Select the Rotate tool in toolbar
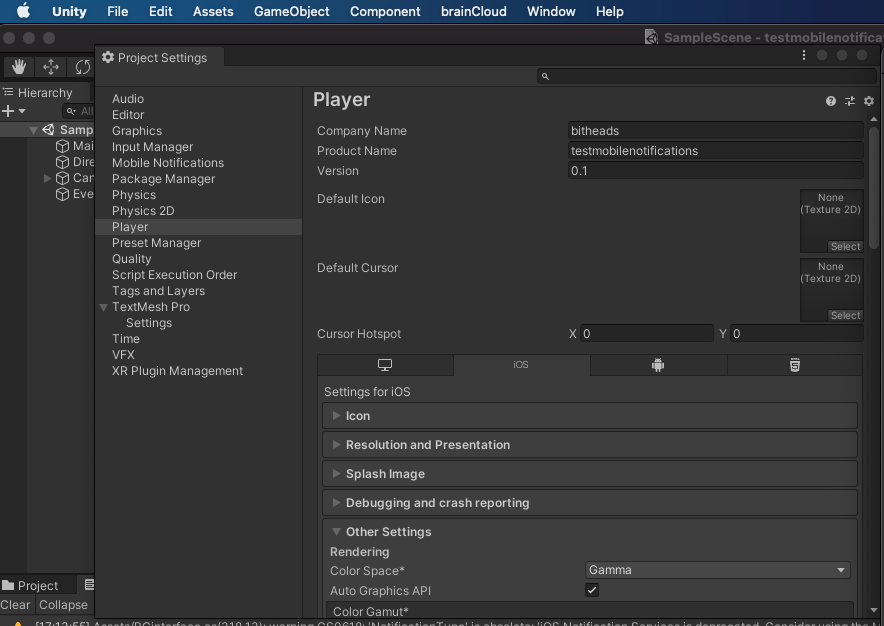The width and height of the screenshot is (884, 626). pyautogui.click(x=82, y=67)
